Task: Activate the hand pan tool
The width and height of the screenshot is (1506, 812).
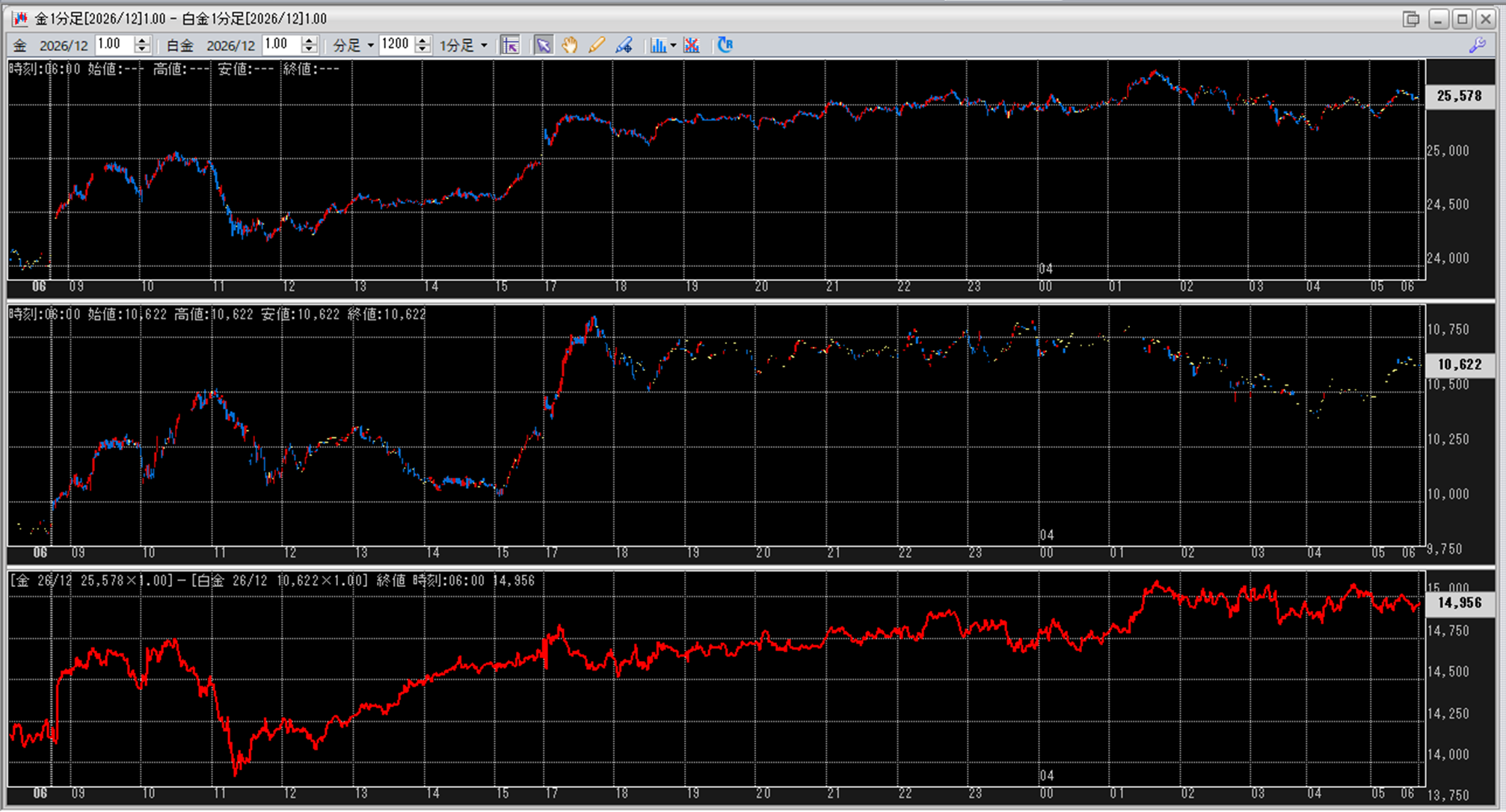Action: 570,46
